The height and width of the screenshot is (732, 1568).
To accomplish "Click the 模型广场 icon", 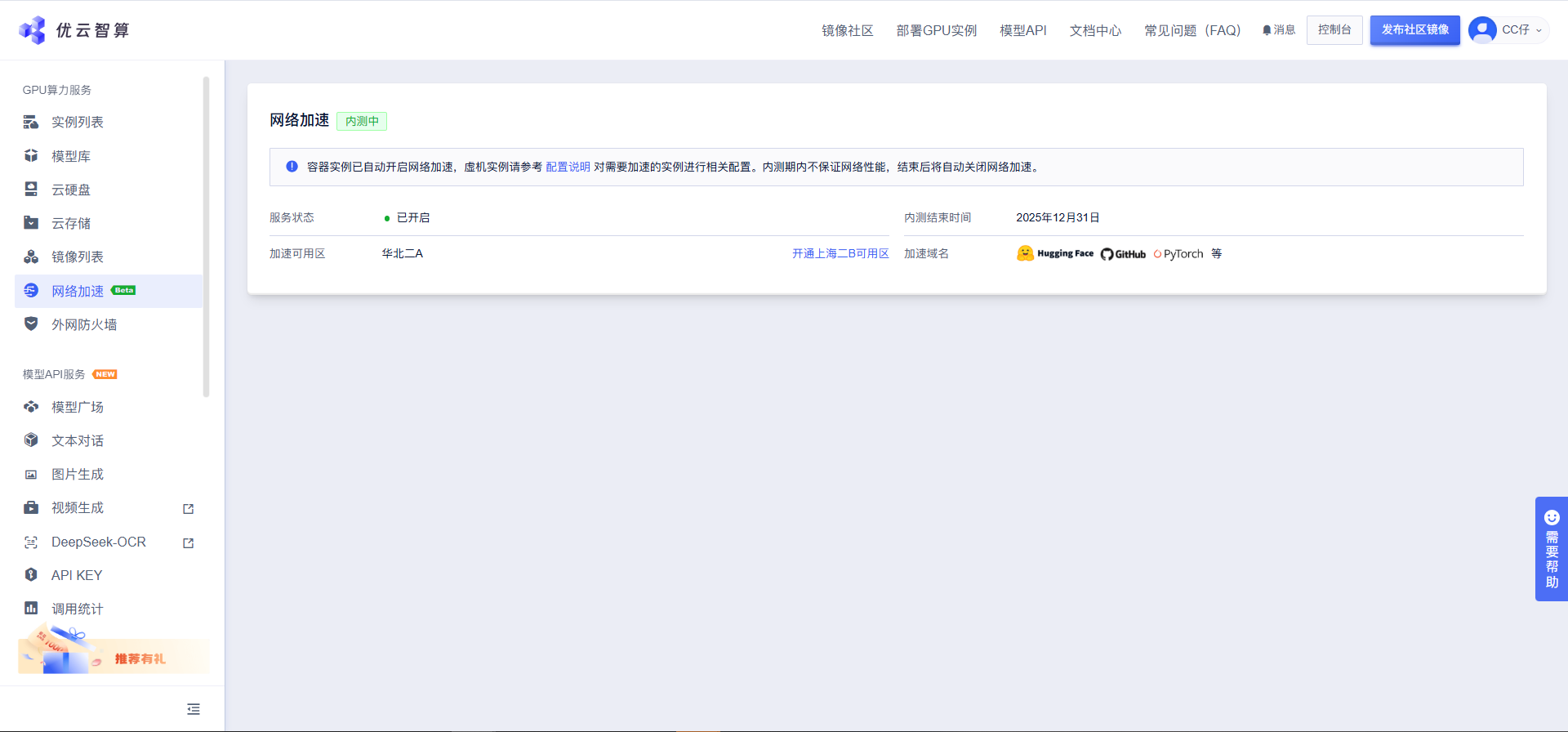I will point(31,406).
